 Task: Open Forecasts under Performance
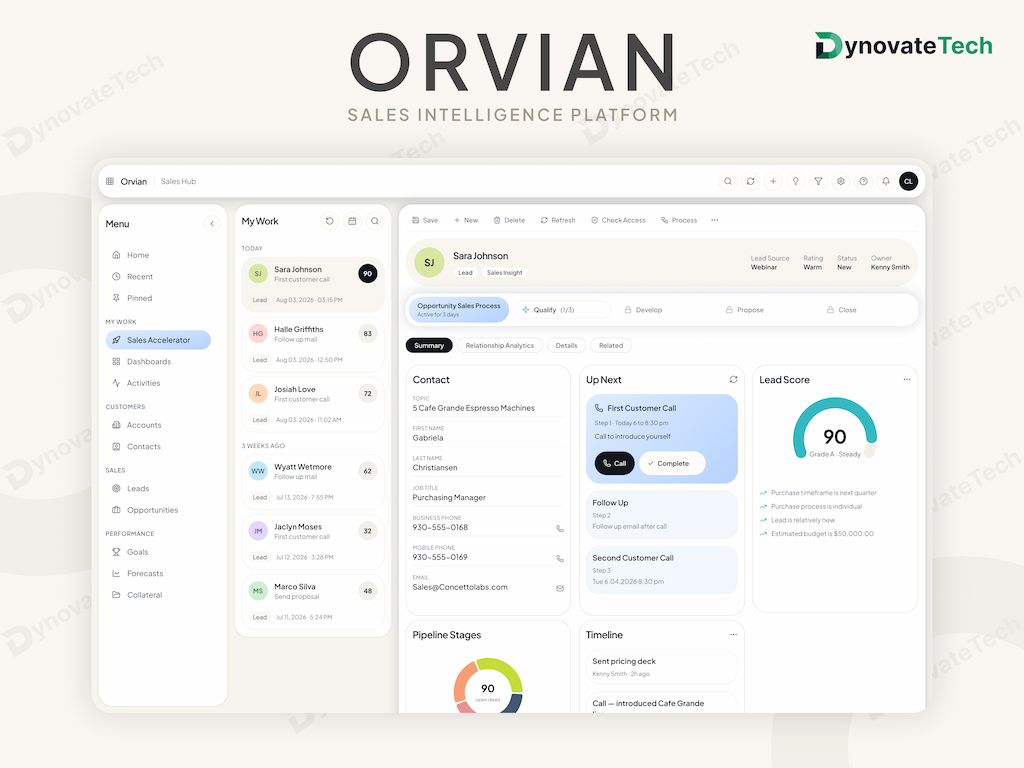point(158,573)
